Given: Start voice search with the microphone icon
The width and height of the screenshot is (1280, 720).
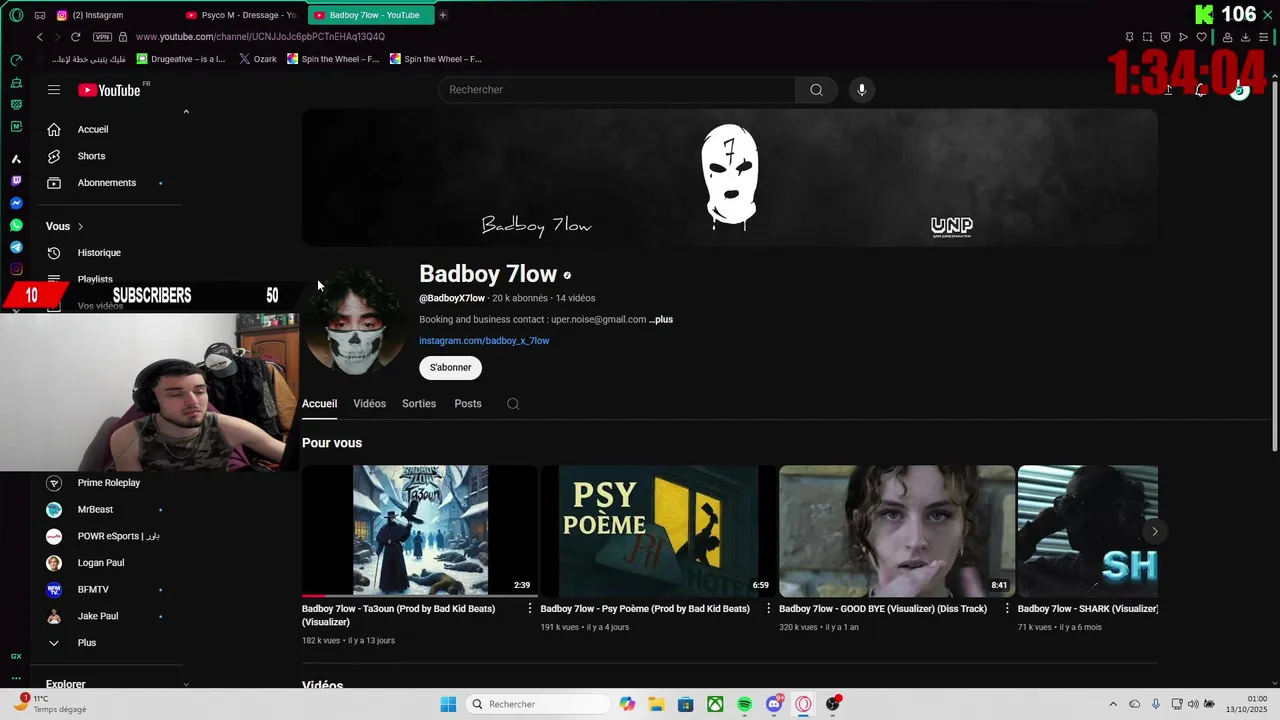Looking at the screenshot, I should (862, 90).
